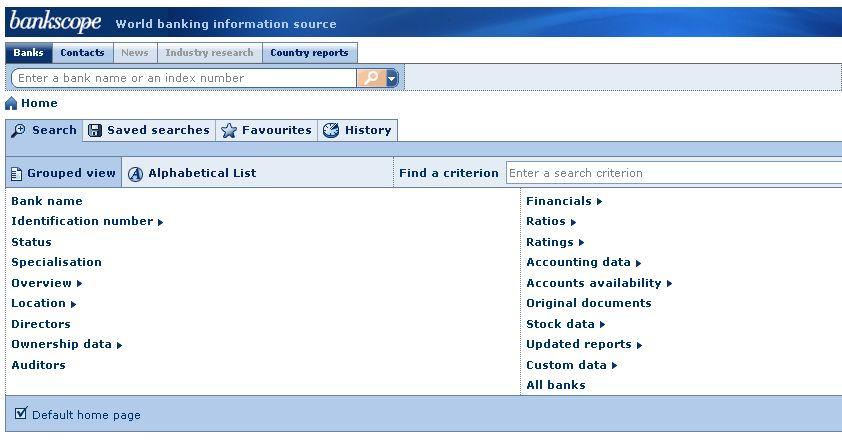Click the bankscope logo
The width and height of the screenshot is (842, 446).
55,22
